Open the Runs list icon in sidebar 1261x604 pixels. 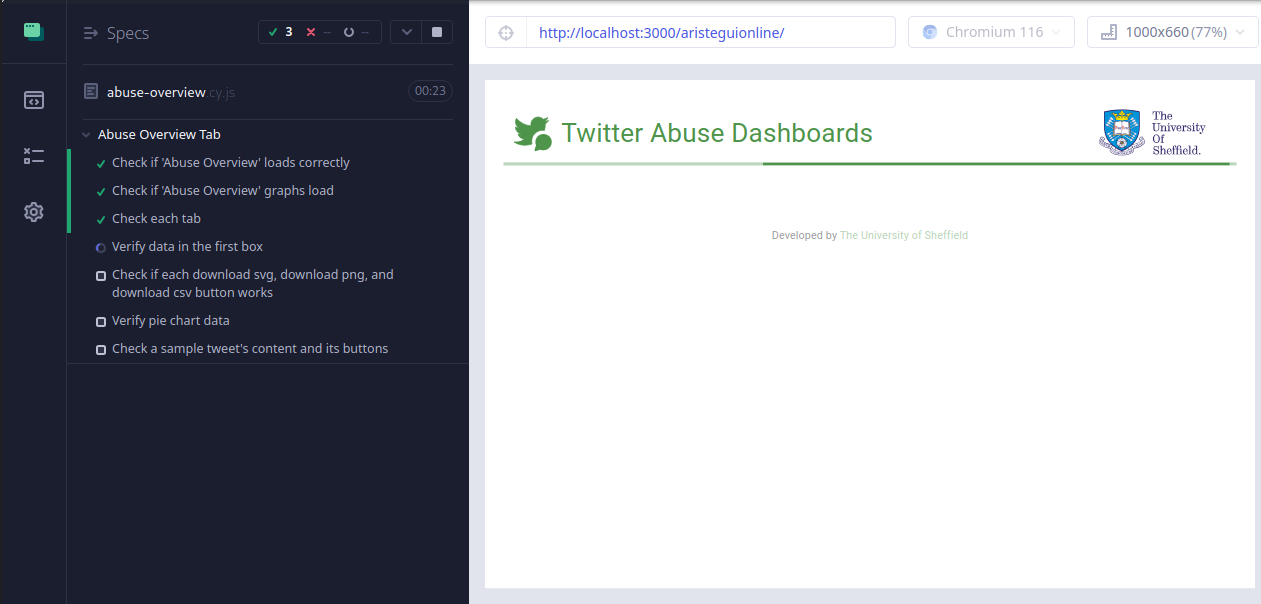click(x=34, y=156)
